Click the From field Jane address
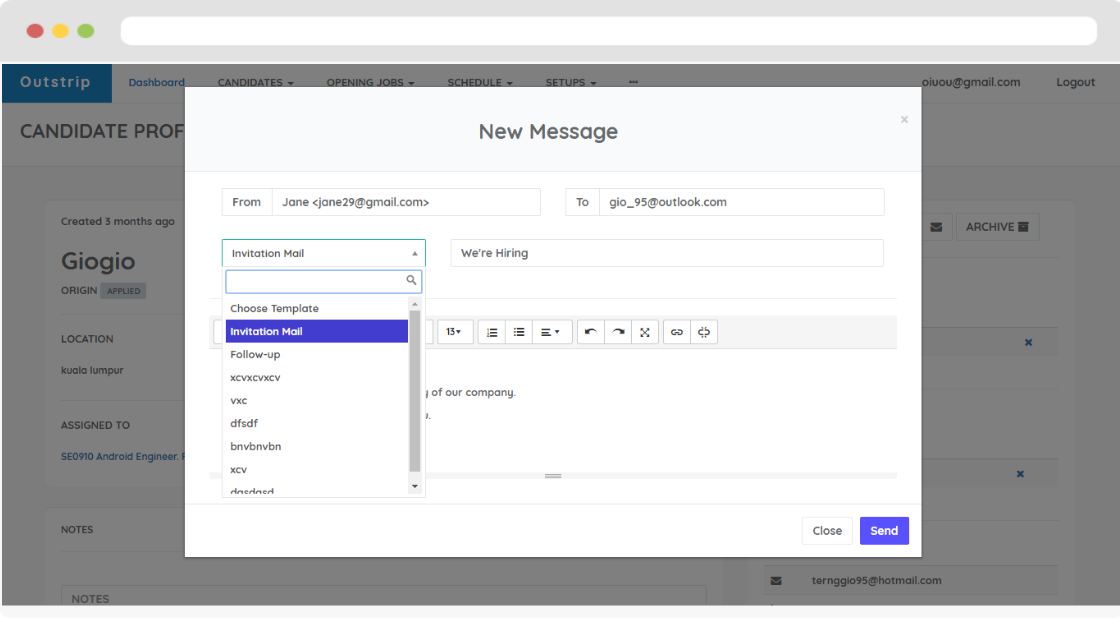This screenshot has width=1120, height=630. point(406,202)
